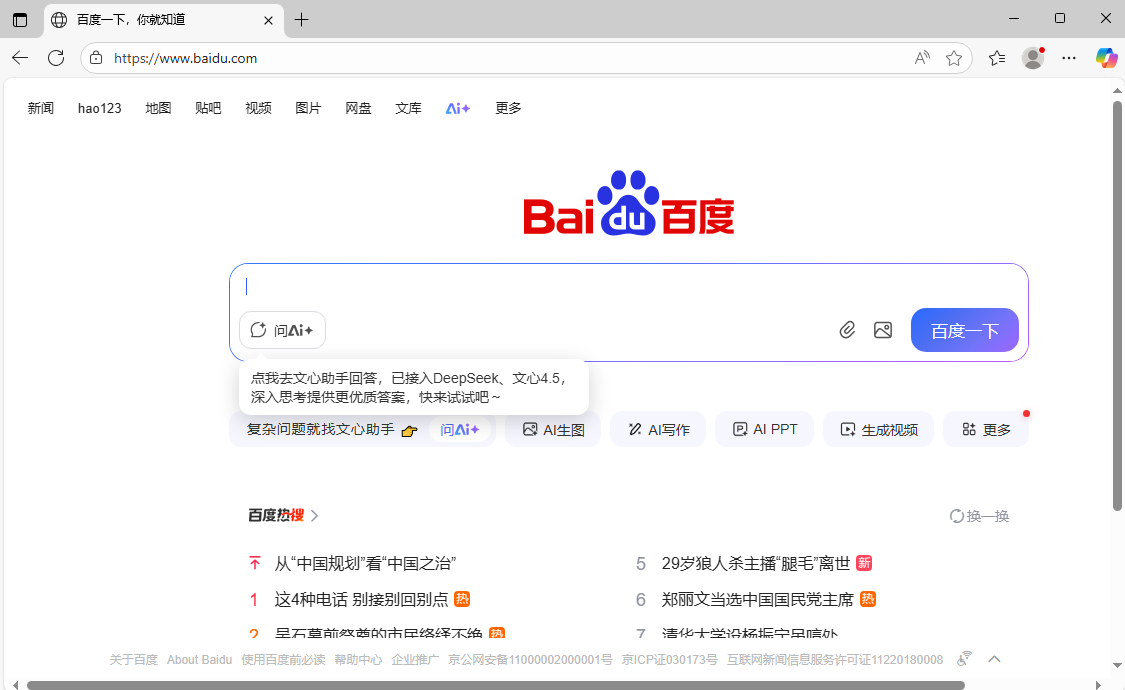The height and width of the screenshot is (690, 1125).
Task: Search by image icon
Action: pos(882,330)
